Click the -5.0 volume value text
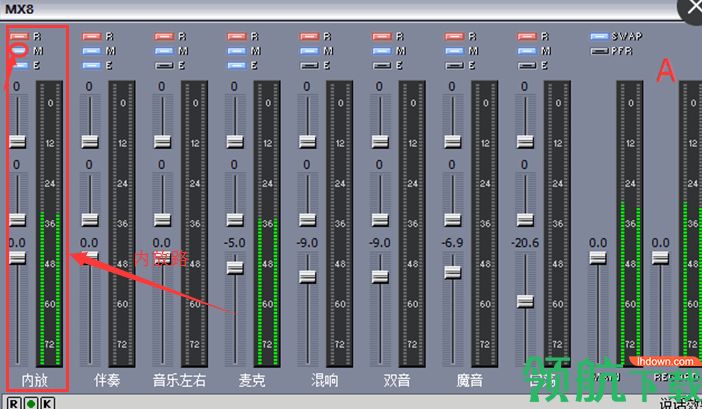Image resolution: width=702 pixels, height=409 pixels. (235, 243)
